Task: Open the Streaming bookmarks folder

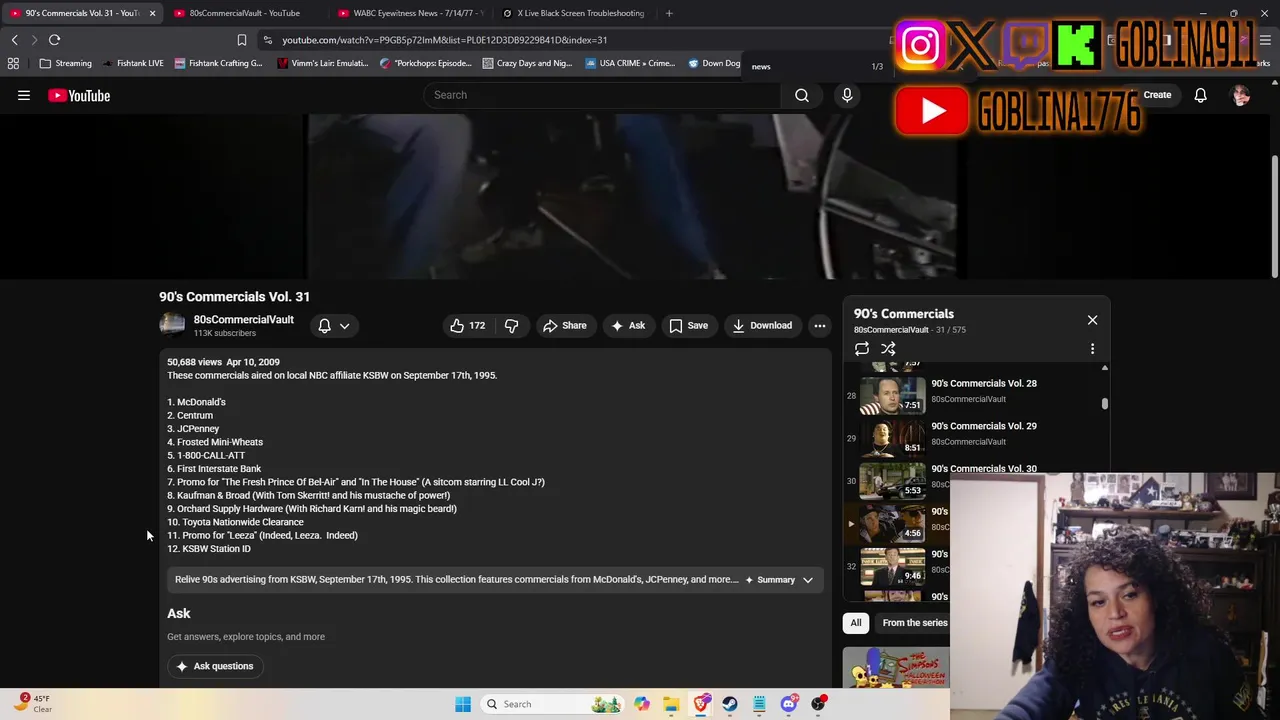Action: tap(65, 63)
